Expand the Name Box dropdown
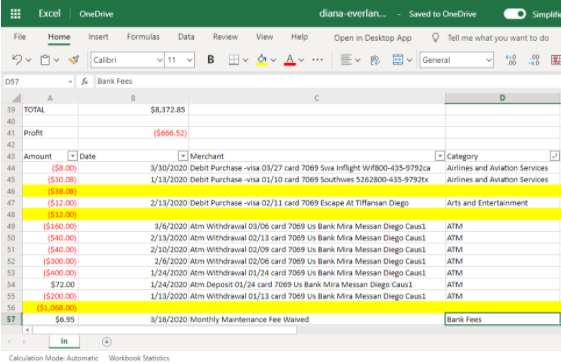This screenshot has width=561, height=363. (x=70, y=82)
